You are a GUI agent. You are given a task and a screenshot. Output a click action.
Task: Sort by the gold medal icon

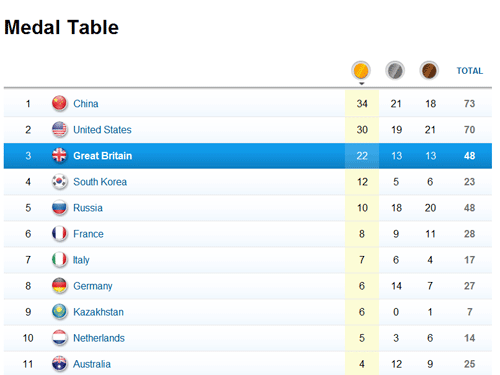(361, 70)
